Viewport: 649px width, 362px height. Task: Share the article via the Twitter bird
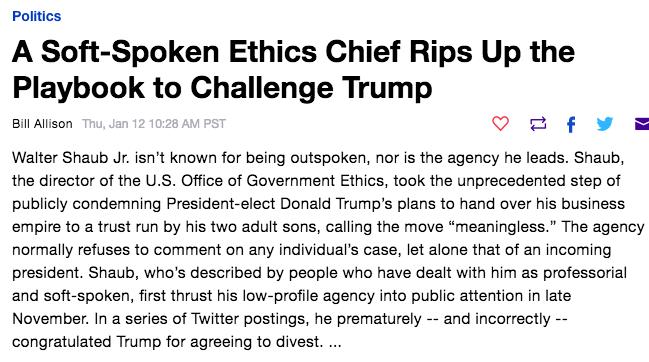(604, 124)
